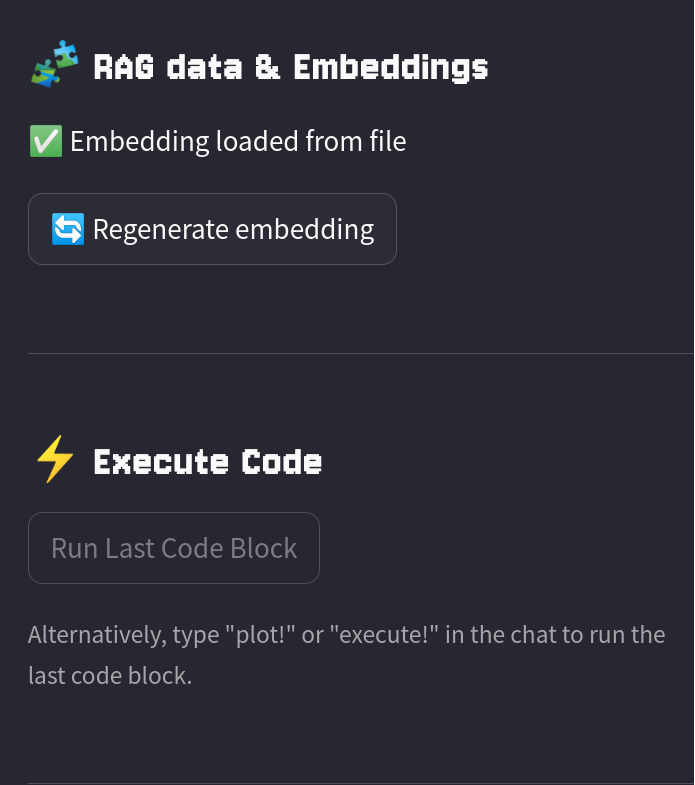The image size is (695, 785).
Task: Run the last code block button
Action: 174,548
